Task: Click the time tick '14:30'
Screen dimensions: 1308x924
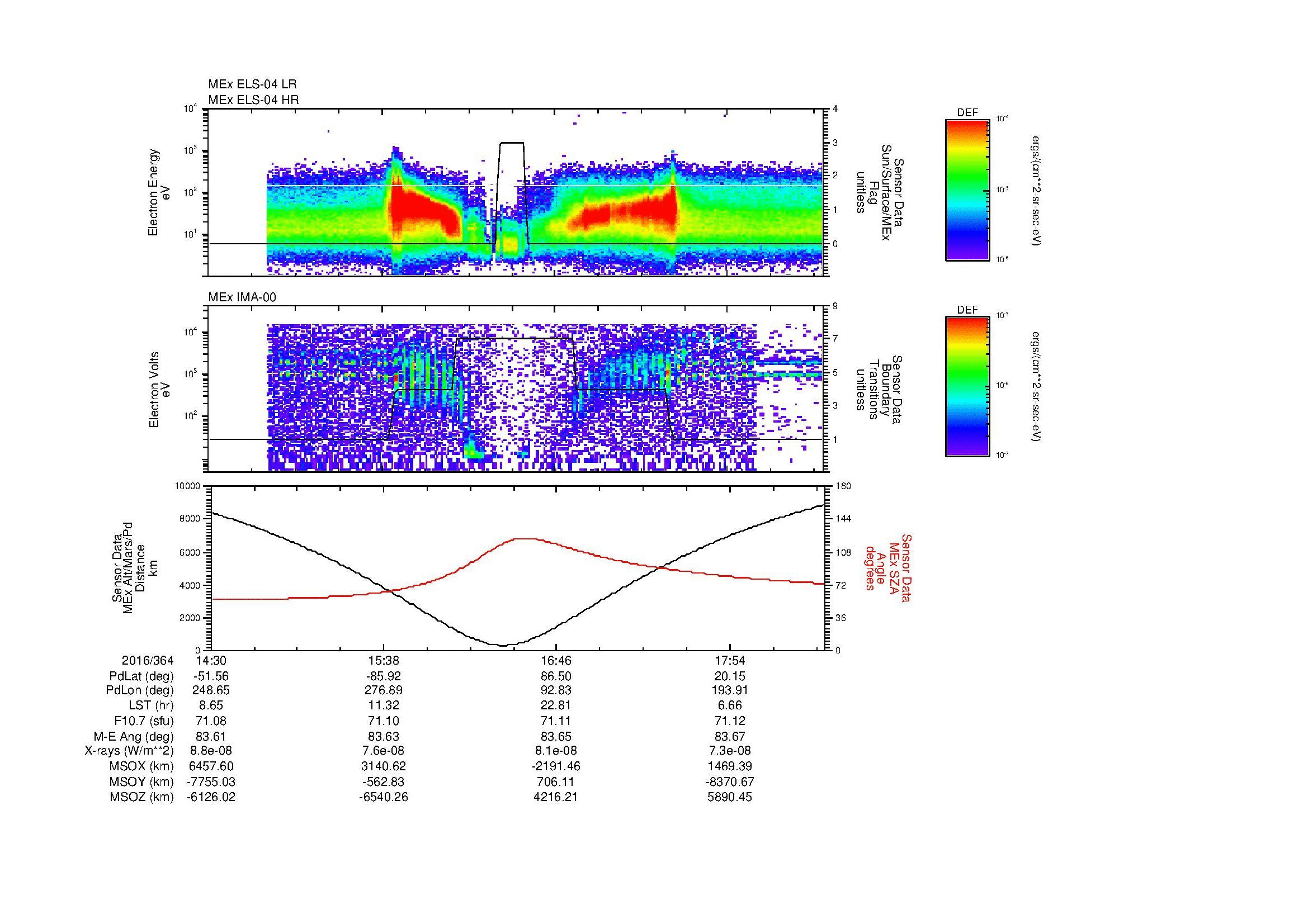Action: coord(211,661)
